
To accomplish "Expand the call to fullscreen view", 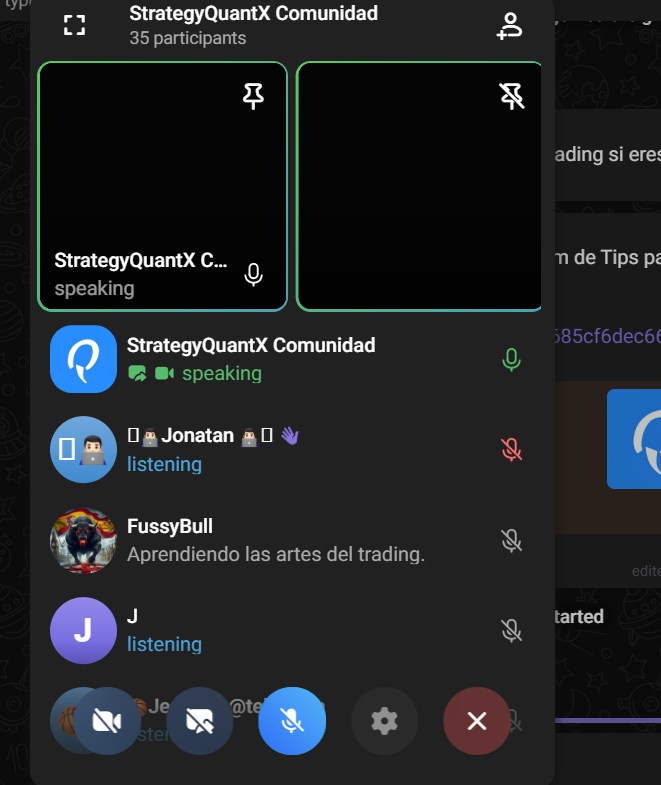I will pyautogui.click(x=74, y=25).
